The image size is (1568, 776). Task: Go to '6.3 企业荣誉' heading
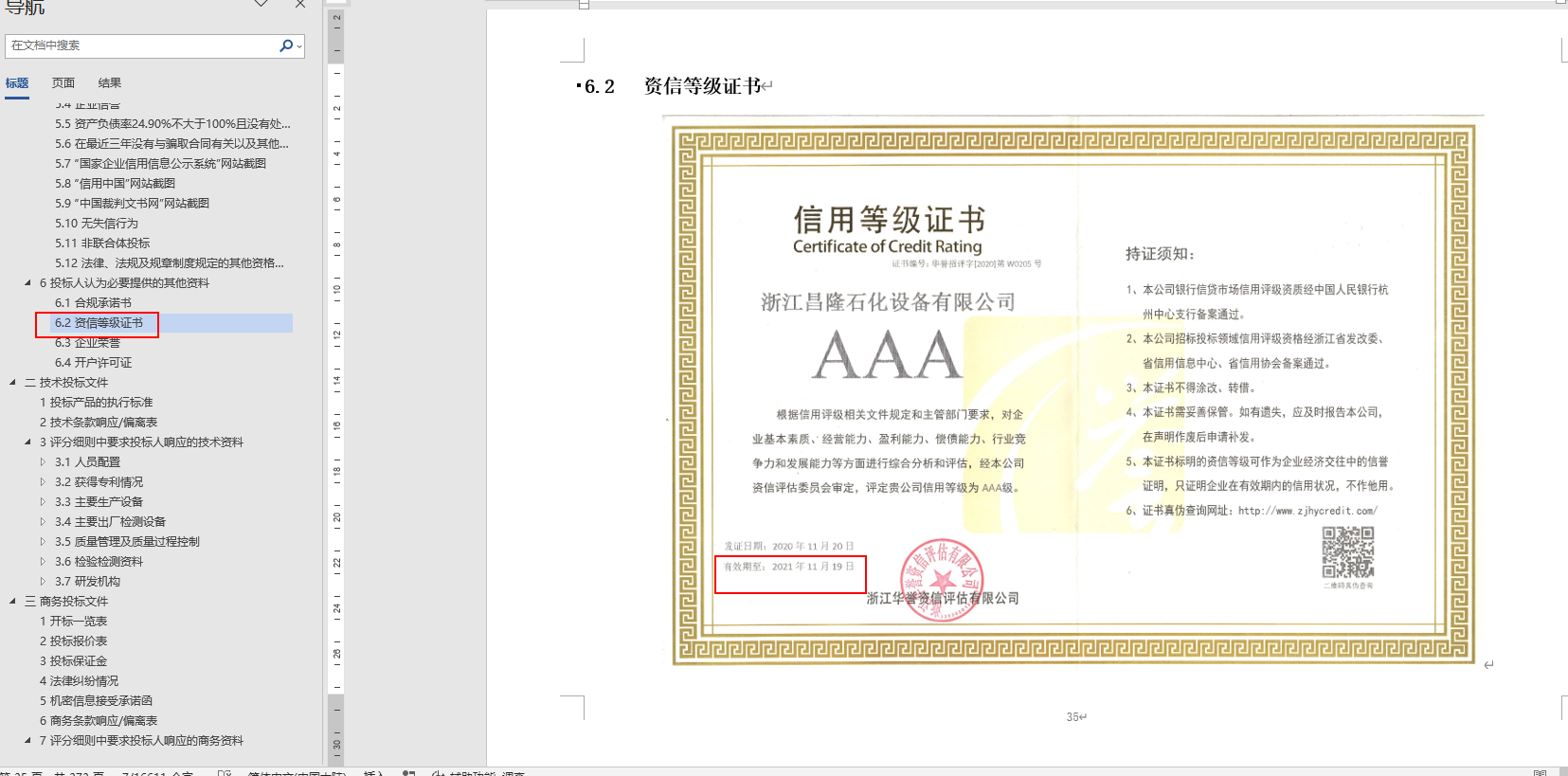[x=87, y=343]
